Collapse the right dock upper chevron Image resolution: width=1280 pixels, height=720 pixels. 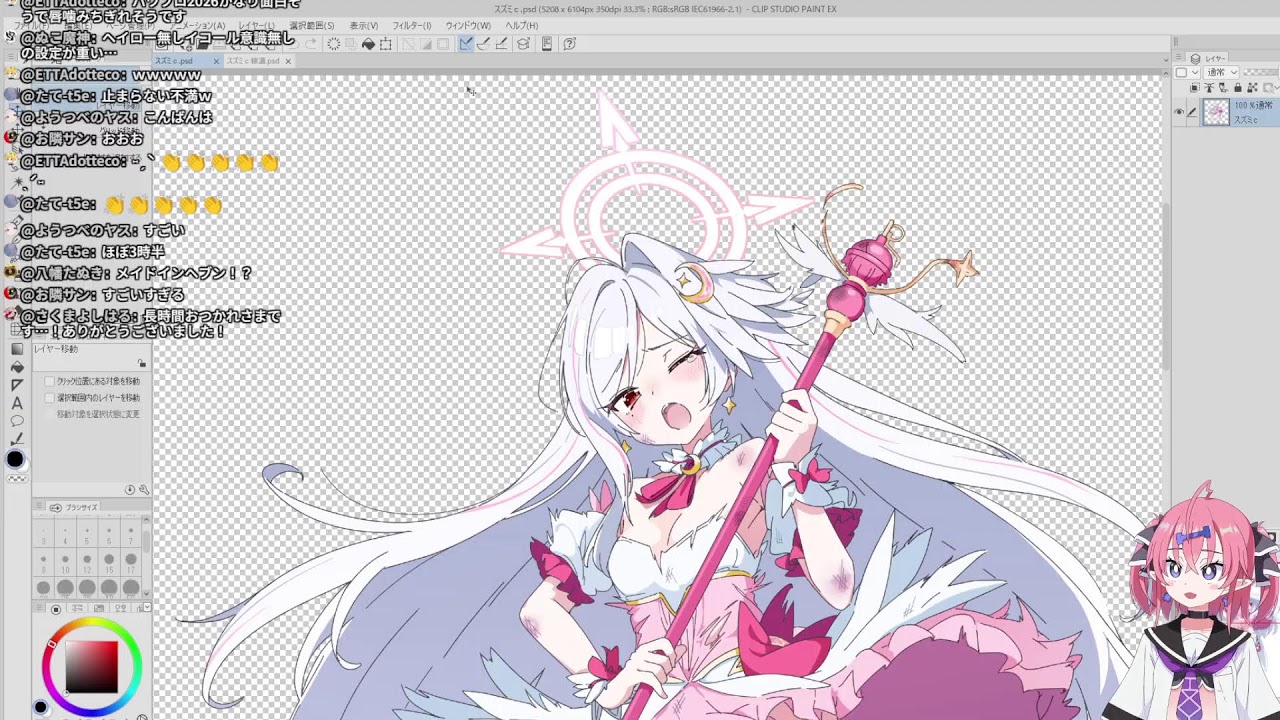click(x=1166, y=60)
